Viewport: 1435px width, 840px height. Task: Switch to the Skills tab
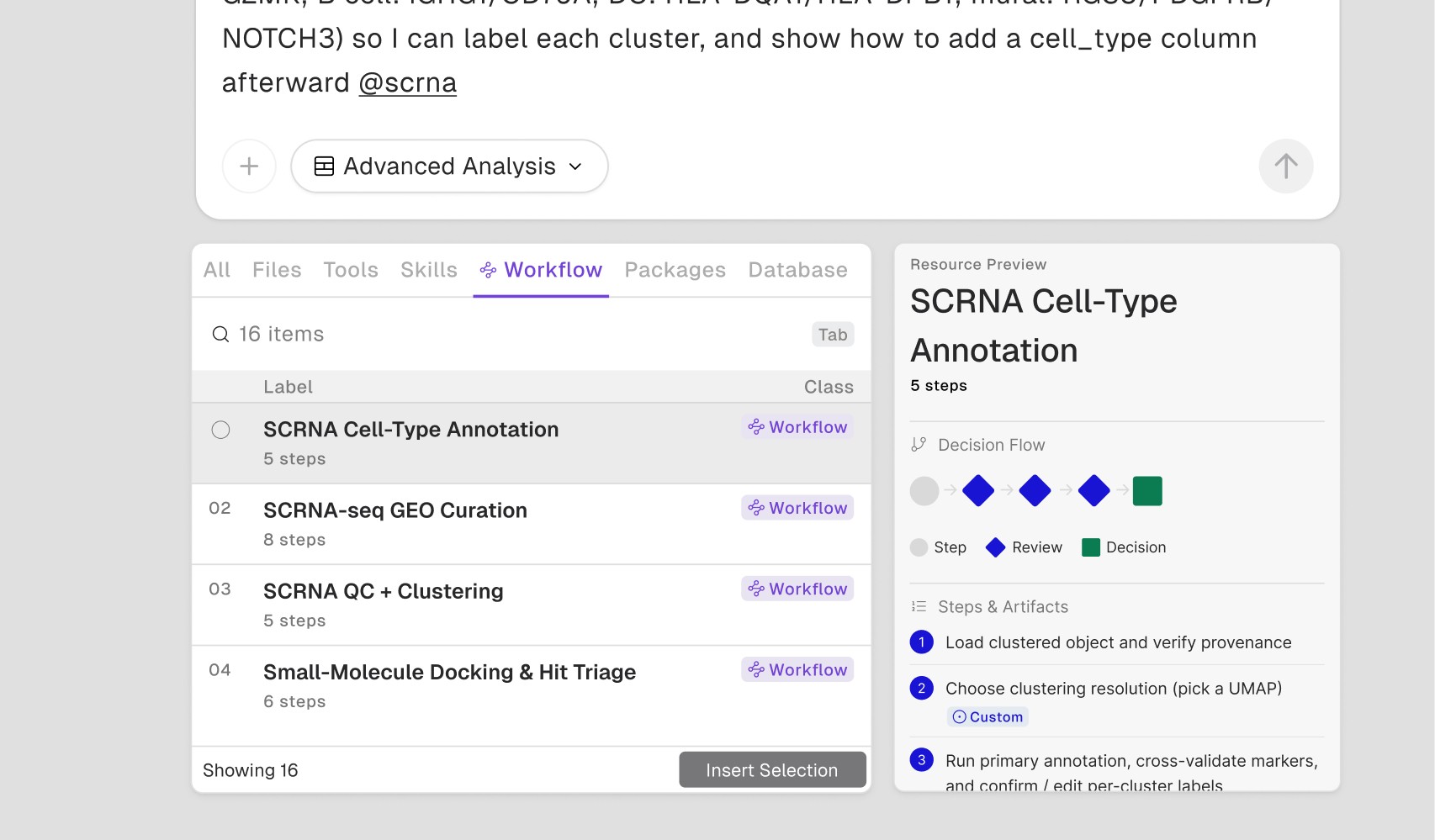pyautogui.click(x=429, y=270)
